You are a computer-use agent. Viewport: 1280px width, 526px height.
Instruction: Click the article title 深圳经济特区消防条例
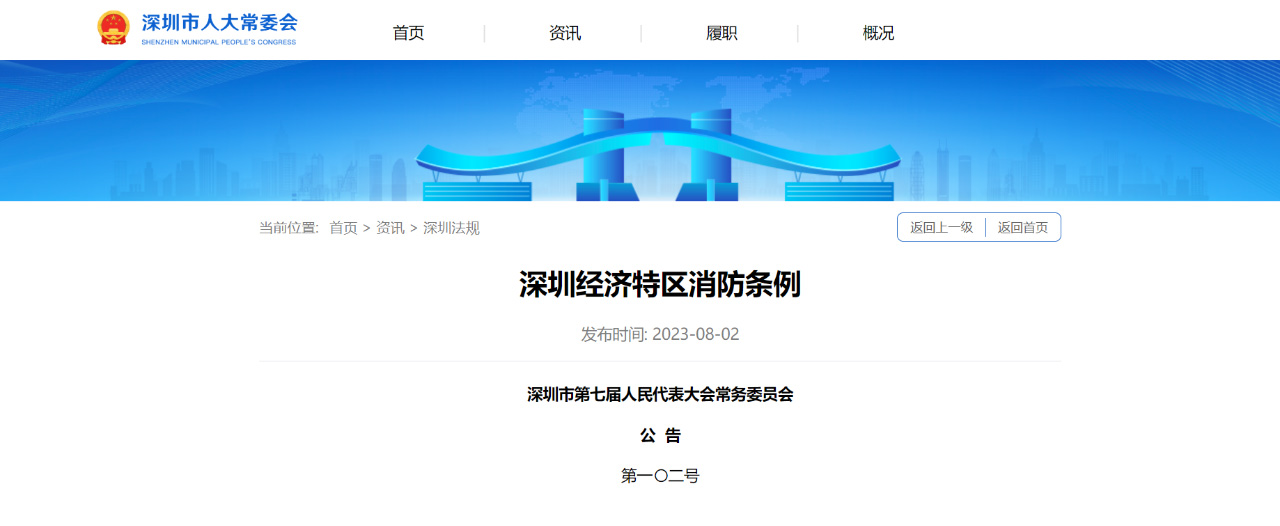(x=660, y=285)
